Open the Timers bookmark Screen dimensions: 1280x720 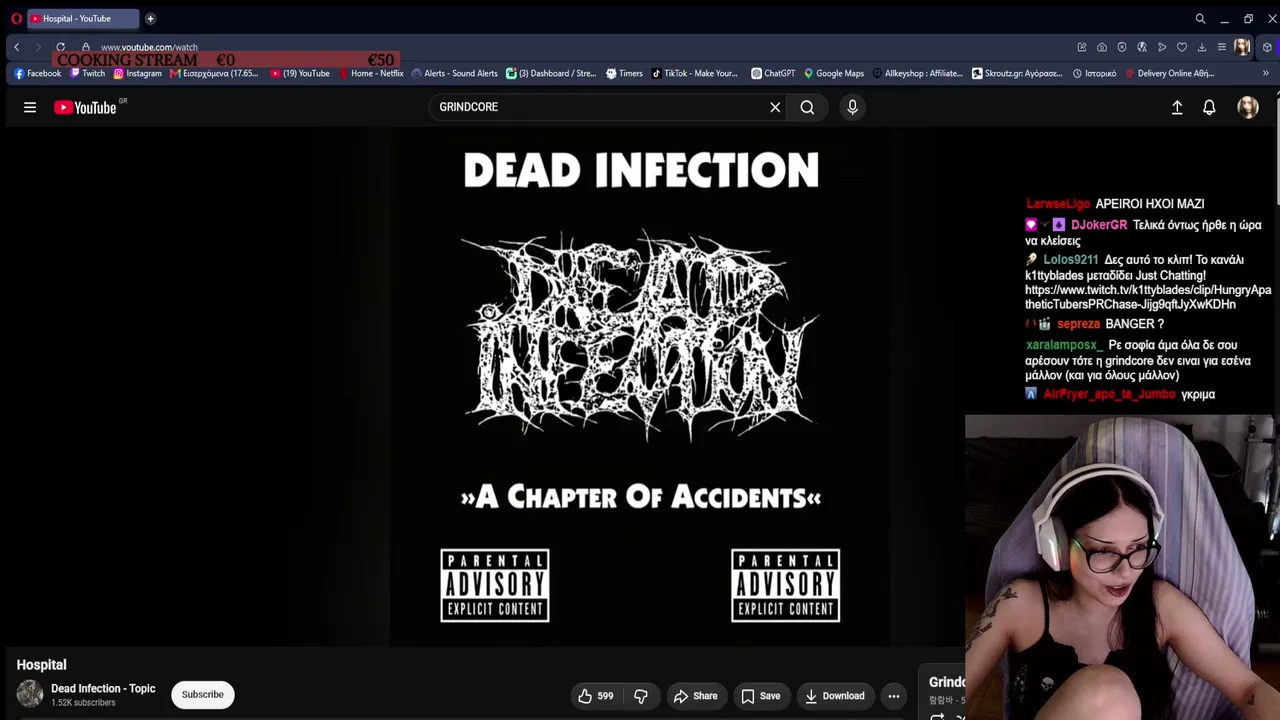pos(624,73)
